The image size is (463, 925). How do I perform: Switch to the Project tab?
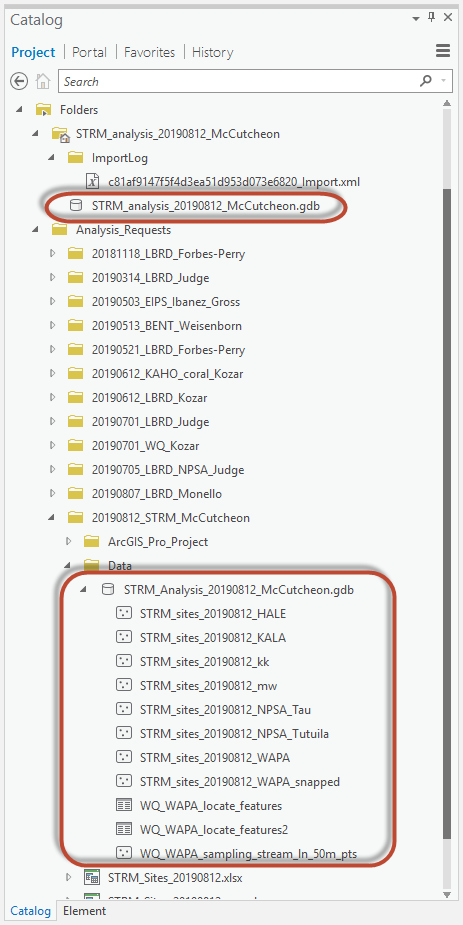click(x=33, y=52)
